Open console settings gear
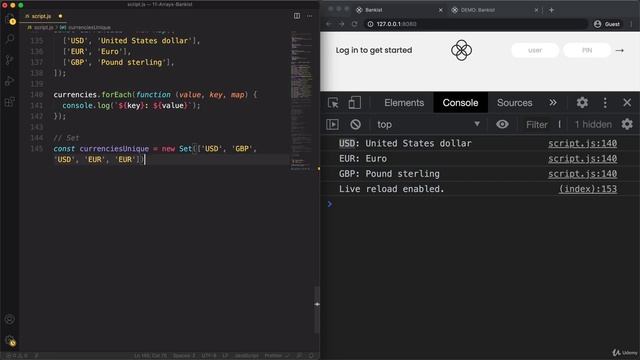Screen dimensions: 640x360 coord(627,124)
